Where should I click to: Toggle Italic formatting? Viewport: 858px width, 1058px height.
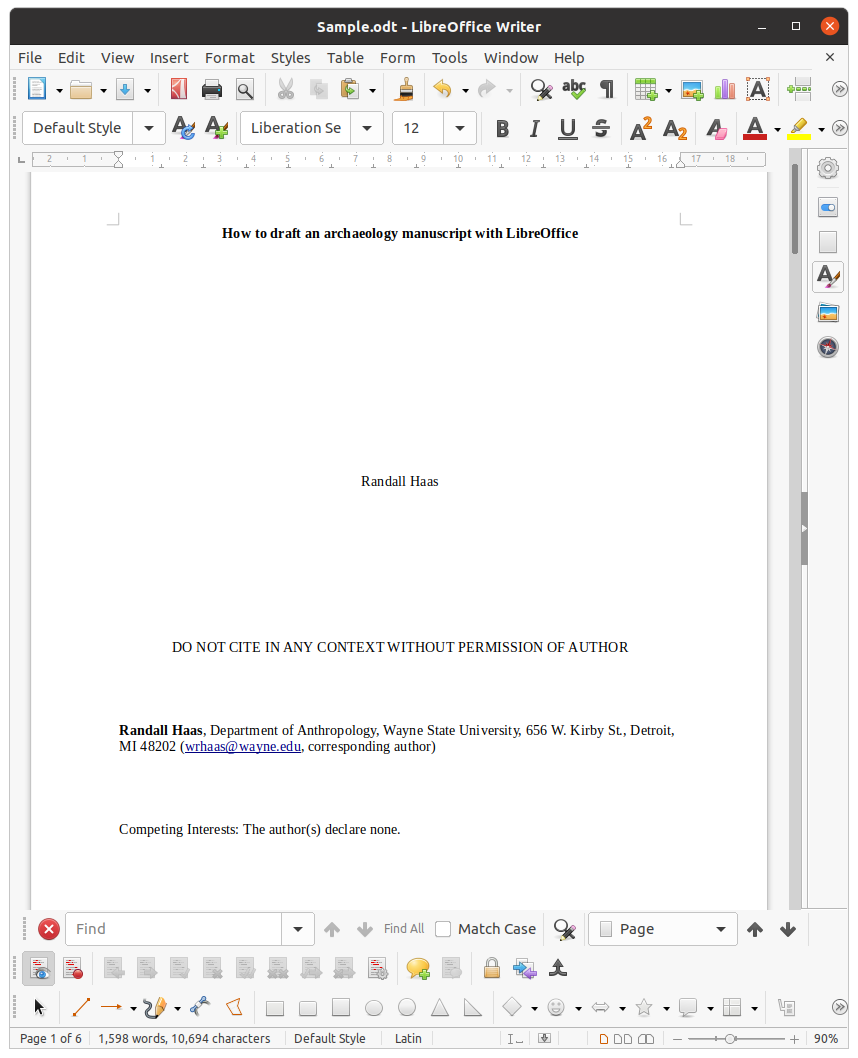(x=535, y=128)
